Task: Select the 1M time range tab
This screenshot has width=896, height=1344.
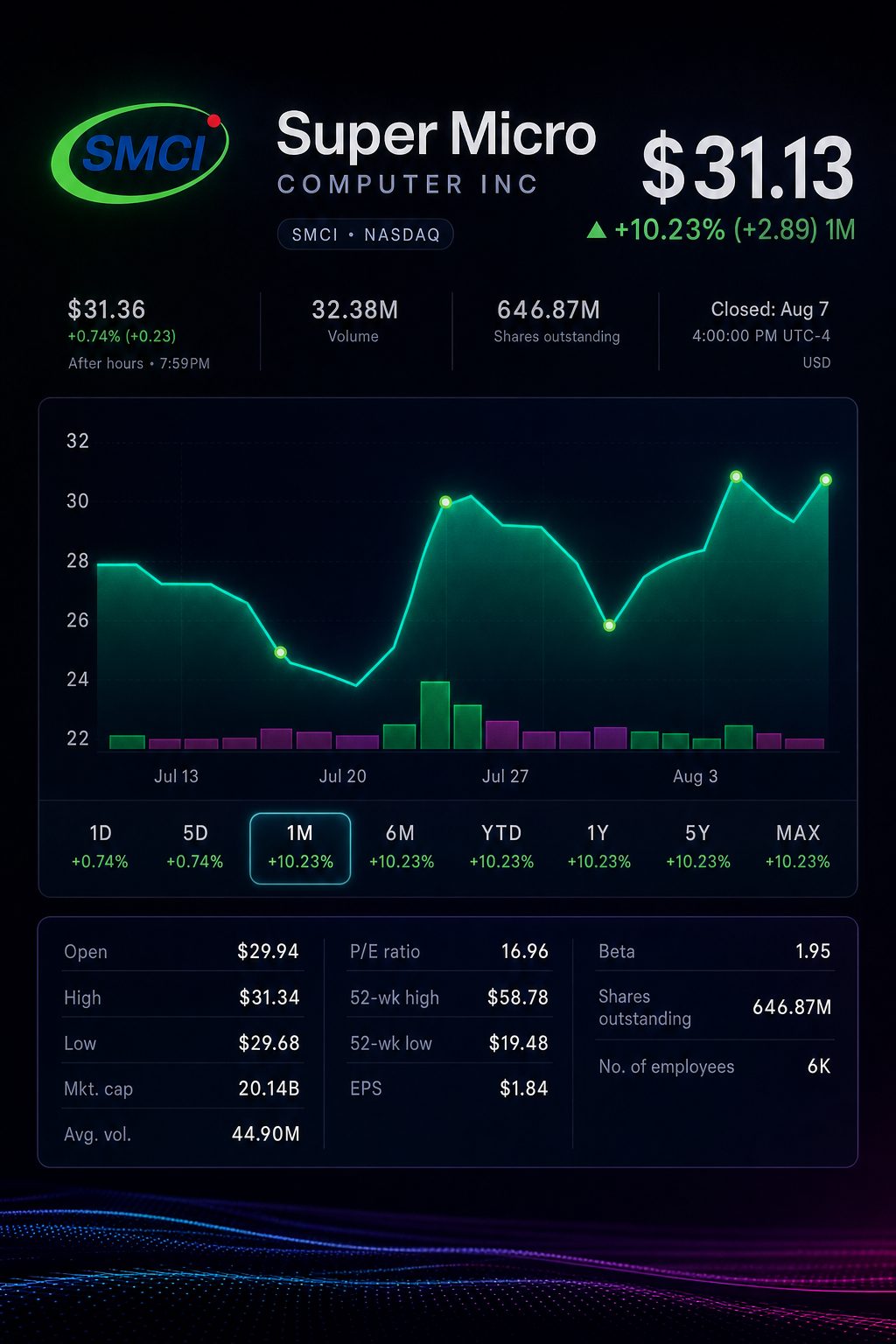Action: pyautogui.click(x=300, y=848)
